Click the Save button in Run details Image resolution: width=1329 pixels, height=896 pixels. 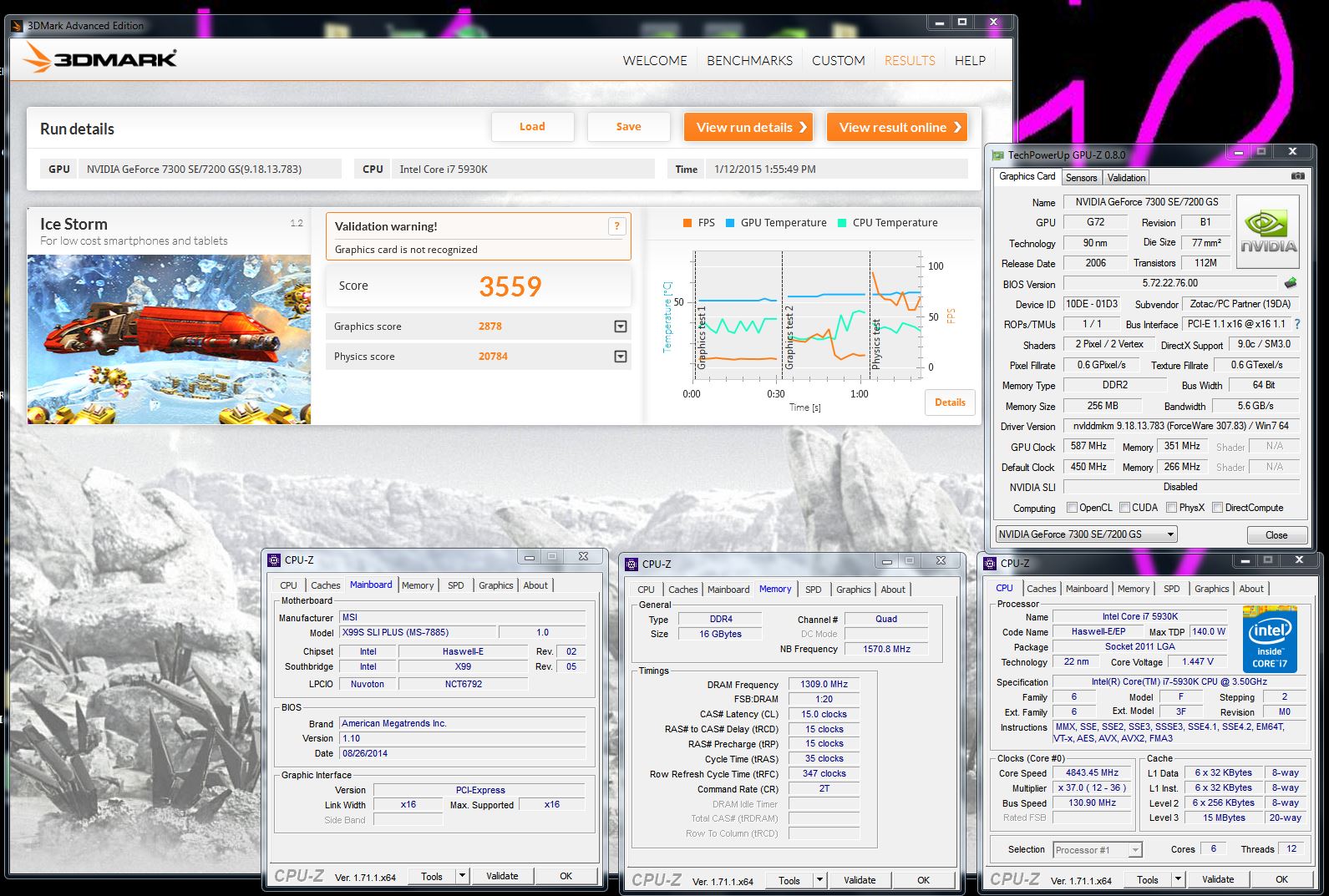pyautogui.click(x=628, y=127)
